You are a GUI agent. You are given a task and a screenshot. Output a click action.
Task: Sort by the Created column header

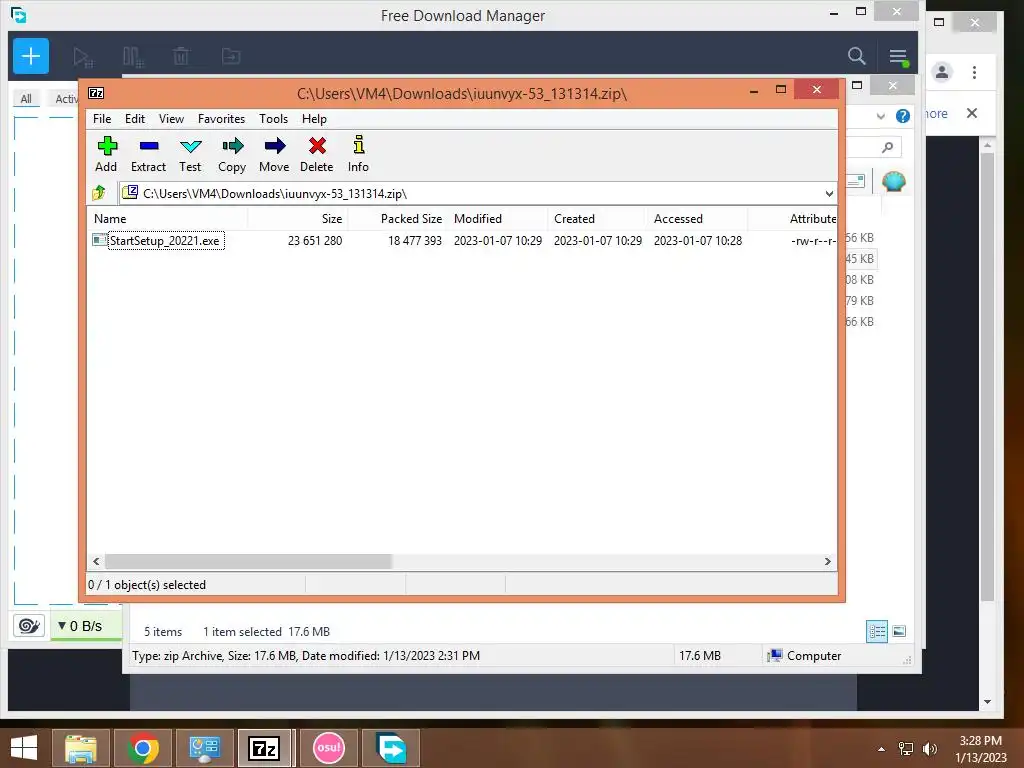tap(597, 219)
